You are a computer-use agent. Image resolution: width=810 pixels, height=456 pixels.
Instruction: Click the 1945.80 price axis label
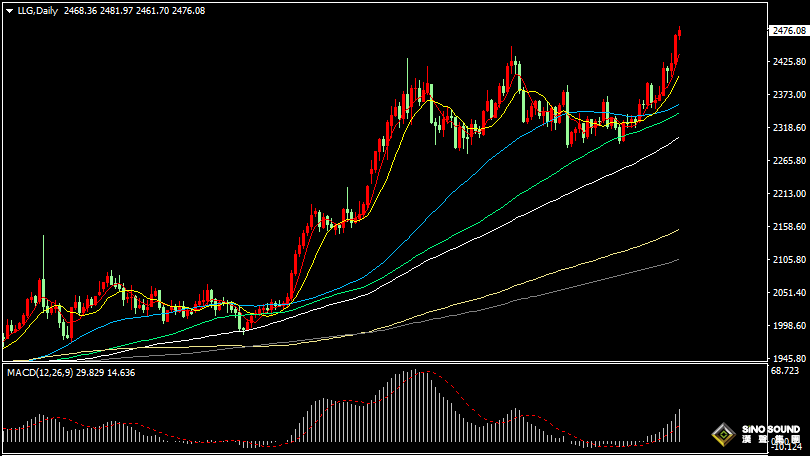coord(788,359)
